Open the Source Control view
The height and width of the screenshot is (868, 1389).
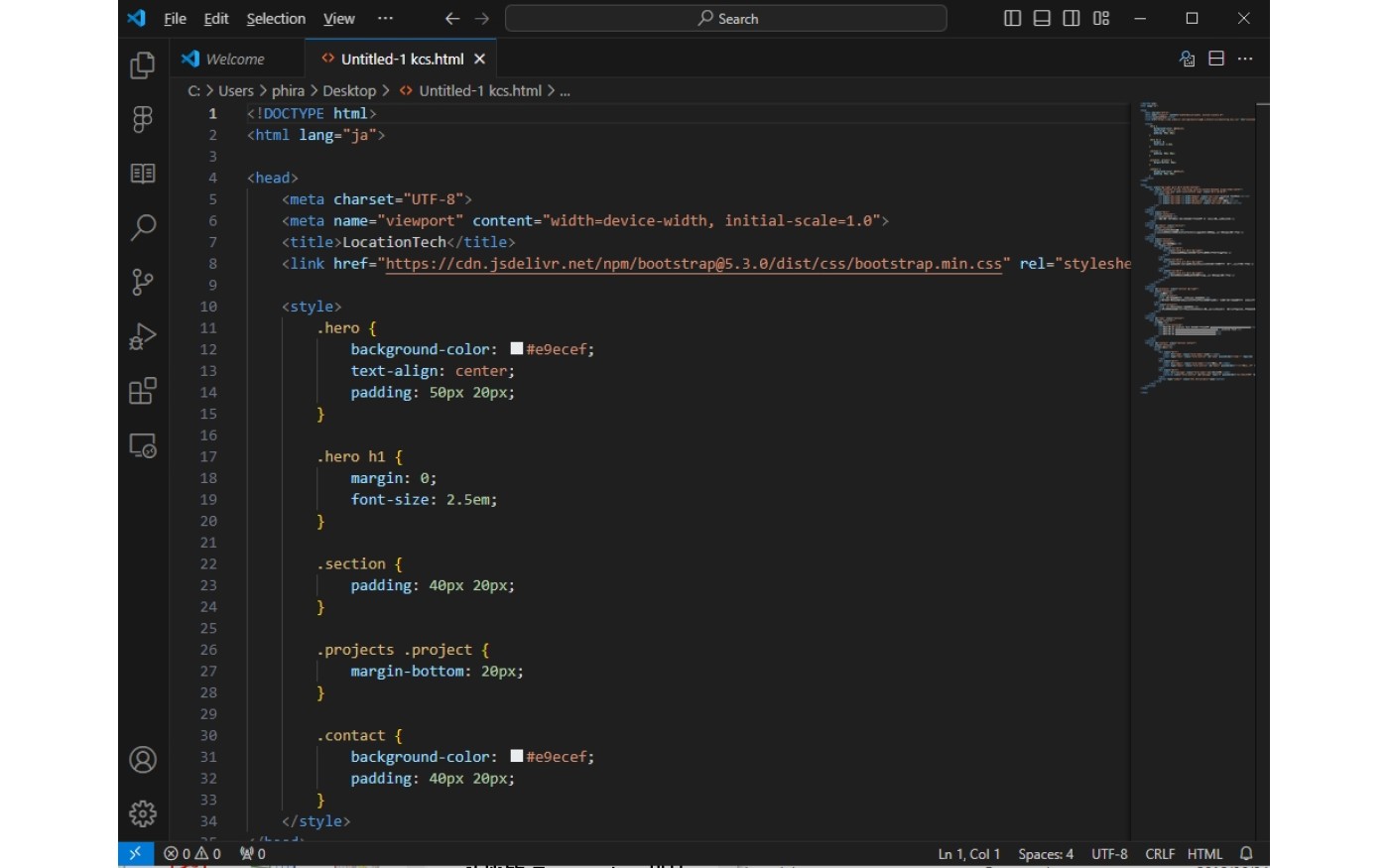[142, 283]
